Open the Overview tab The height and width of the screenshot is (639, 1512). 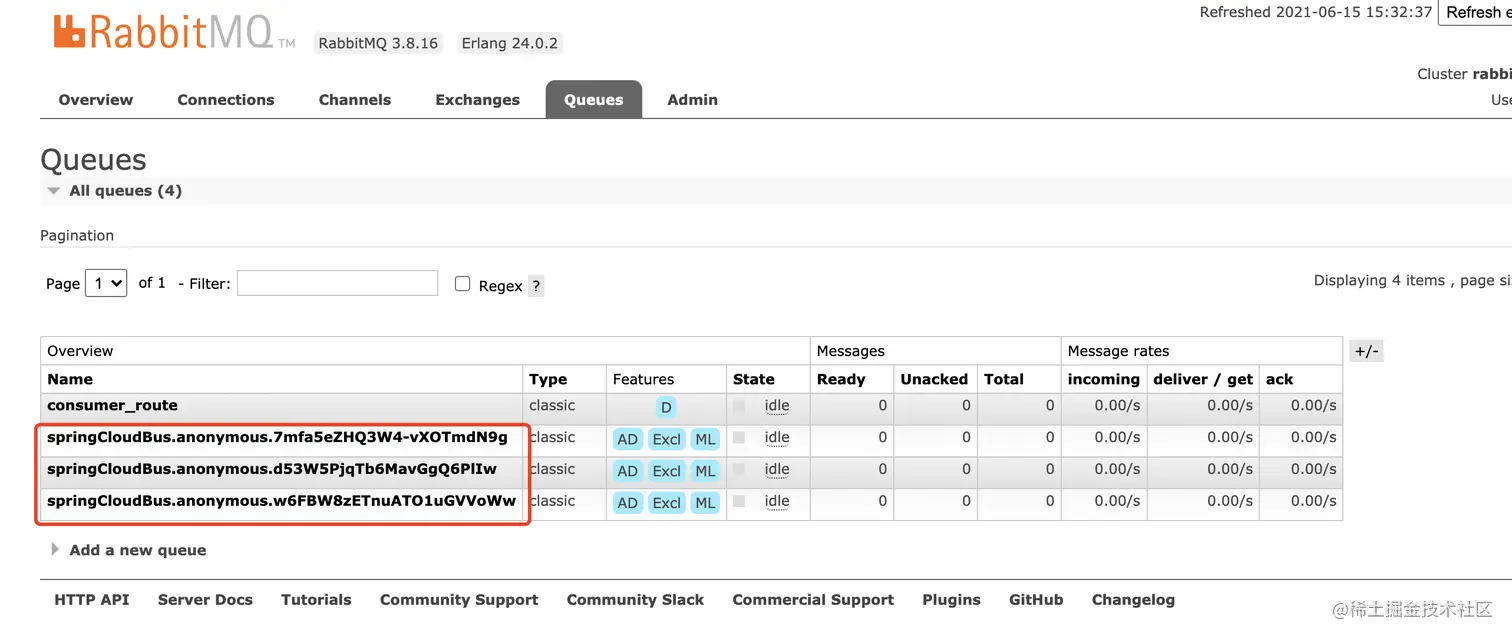click(96, 100)
